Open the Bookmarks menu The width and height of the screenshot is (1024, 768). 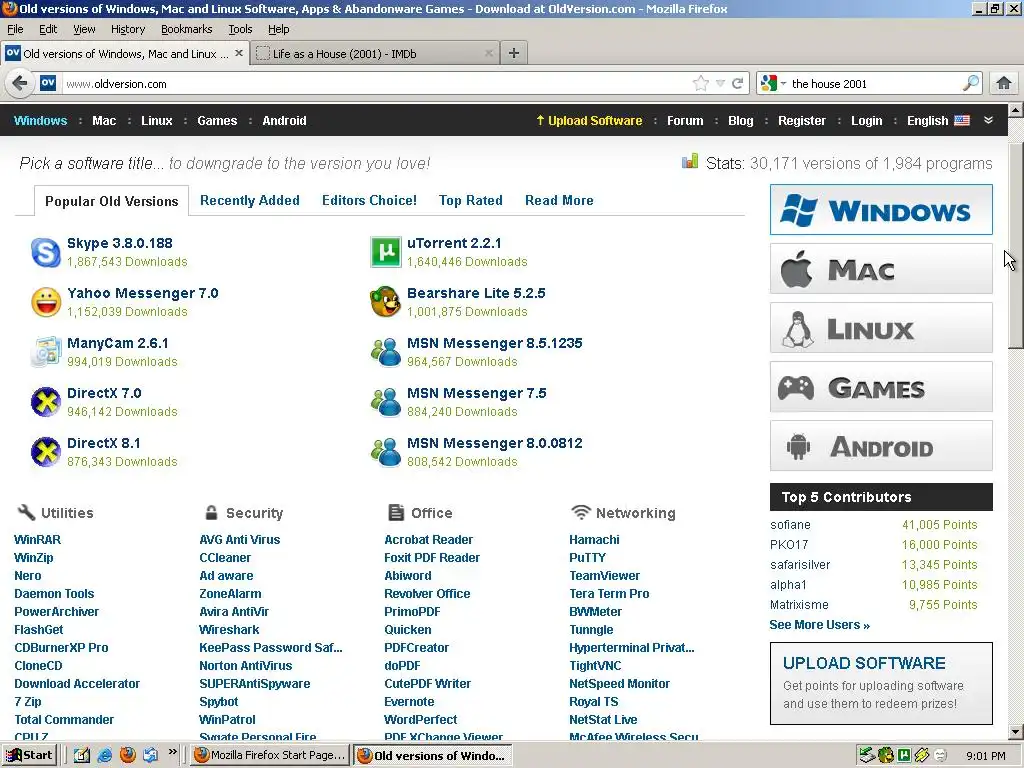point(187,29)
